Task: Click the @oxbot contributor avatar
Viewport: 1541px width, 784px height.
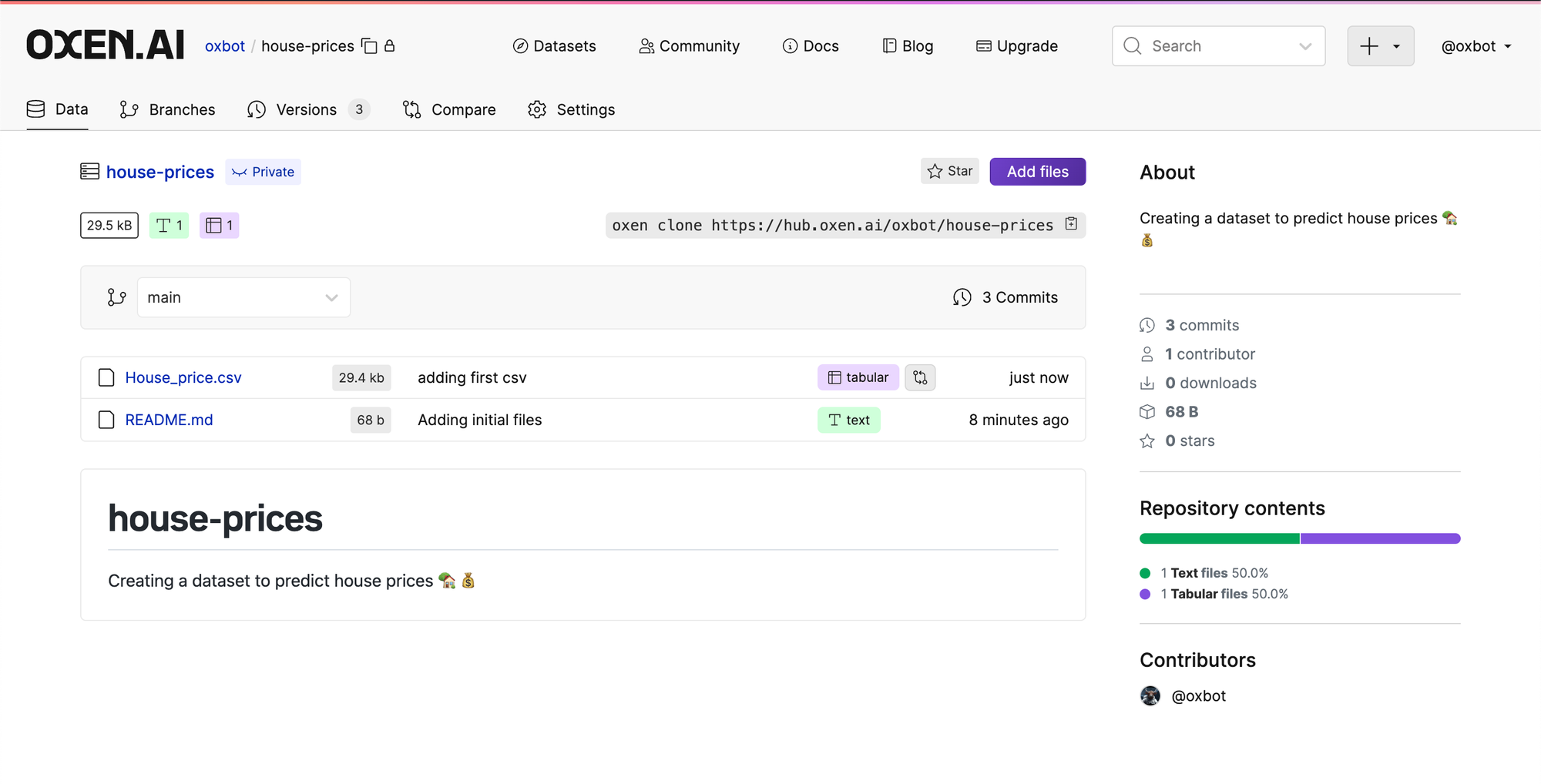Action: tap(1150, 695)
